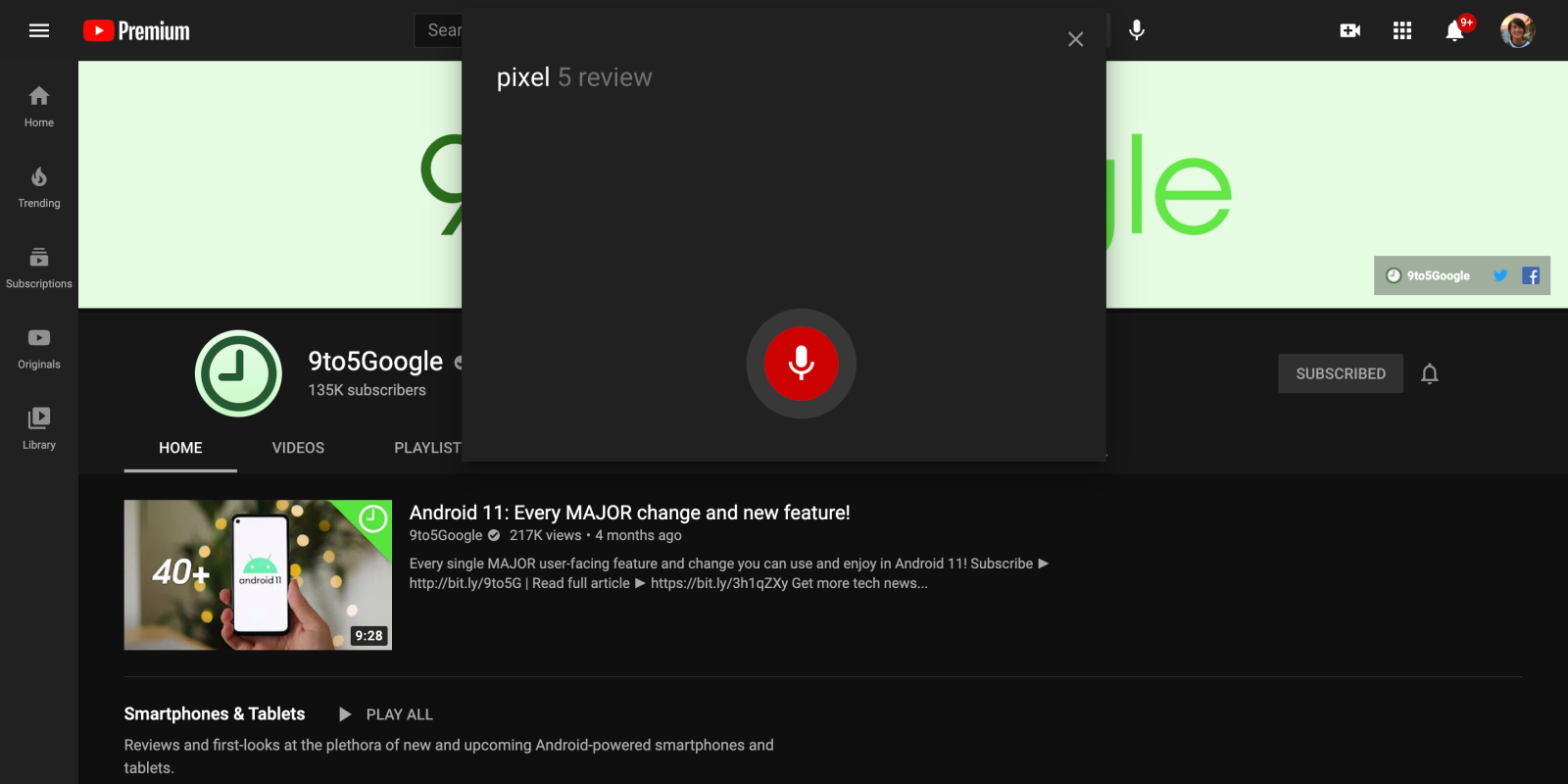Click the video description text snippet
This screenshot has width=1568, height=784.
(729, 573)
